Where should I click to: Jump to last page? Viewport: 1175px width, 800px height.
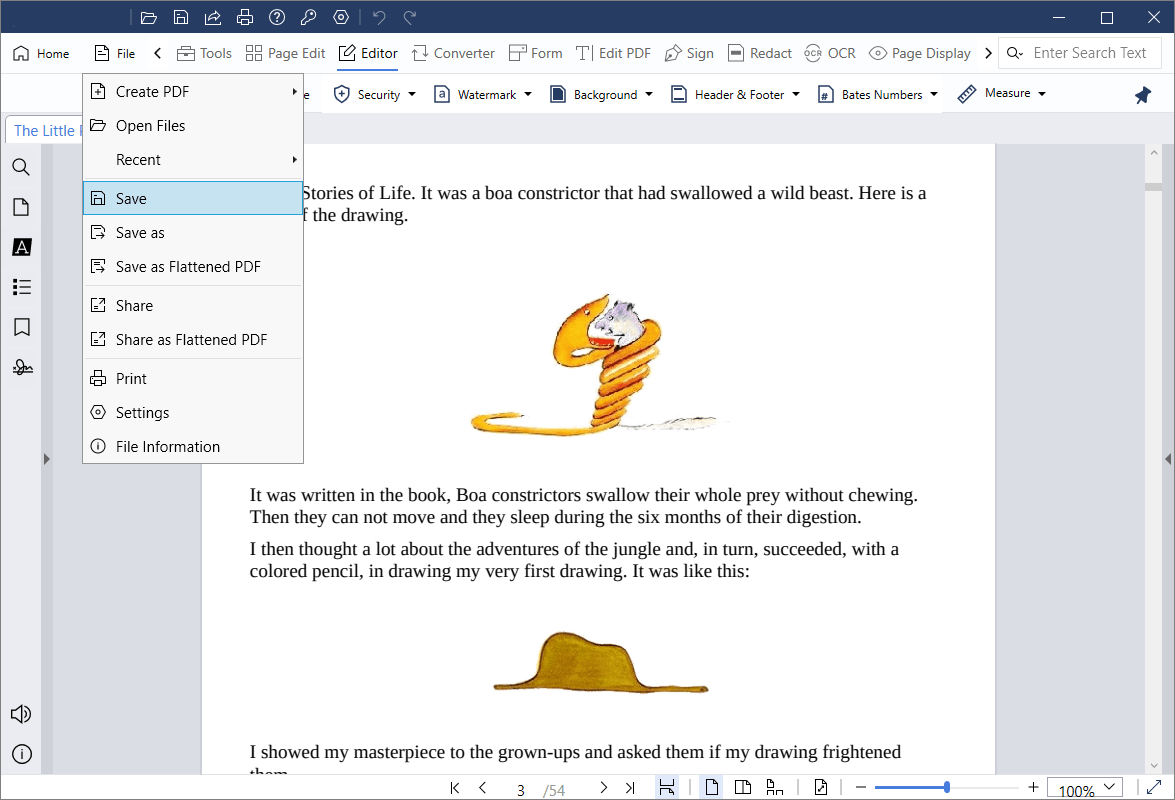(x=630, y=787)
